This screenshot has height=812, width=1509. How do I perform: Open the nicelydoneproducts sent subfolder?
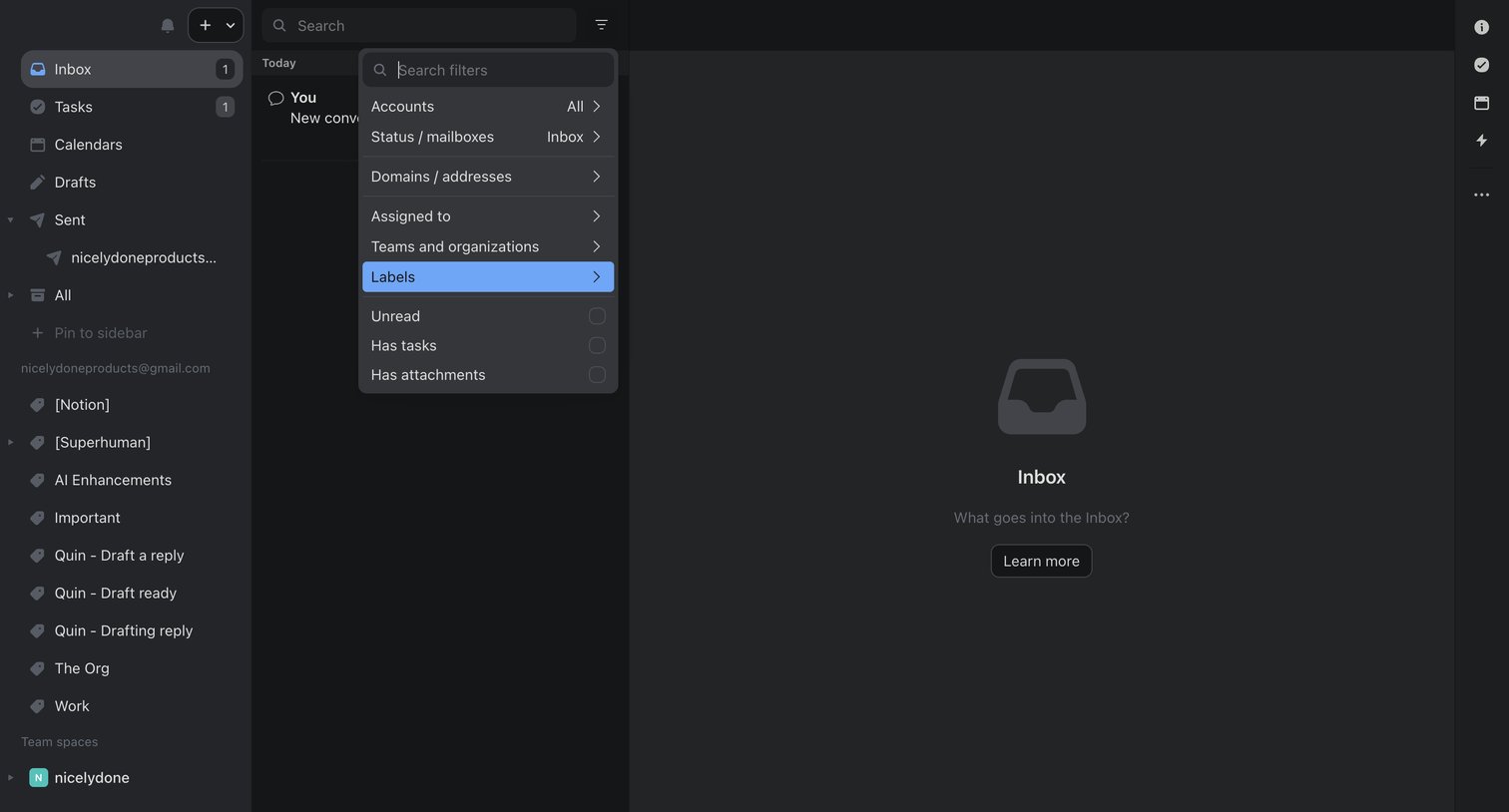tap(132, 257)
